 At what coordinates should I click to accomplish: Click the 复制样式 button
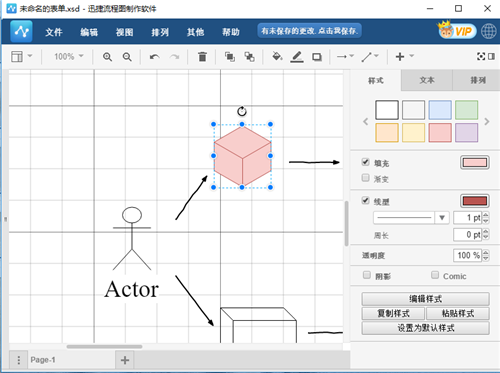[393, 313]
